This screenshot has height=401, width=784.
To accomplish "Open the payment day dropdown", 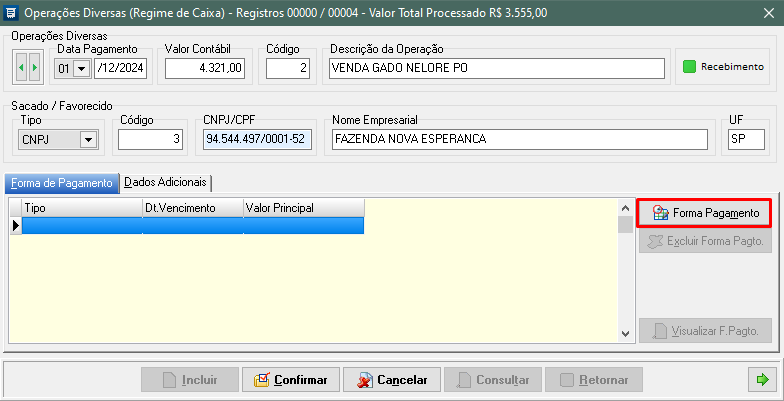I will pos(81,69).
